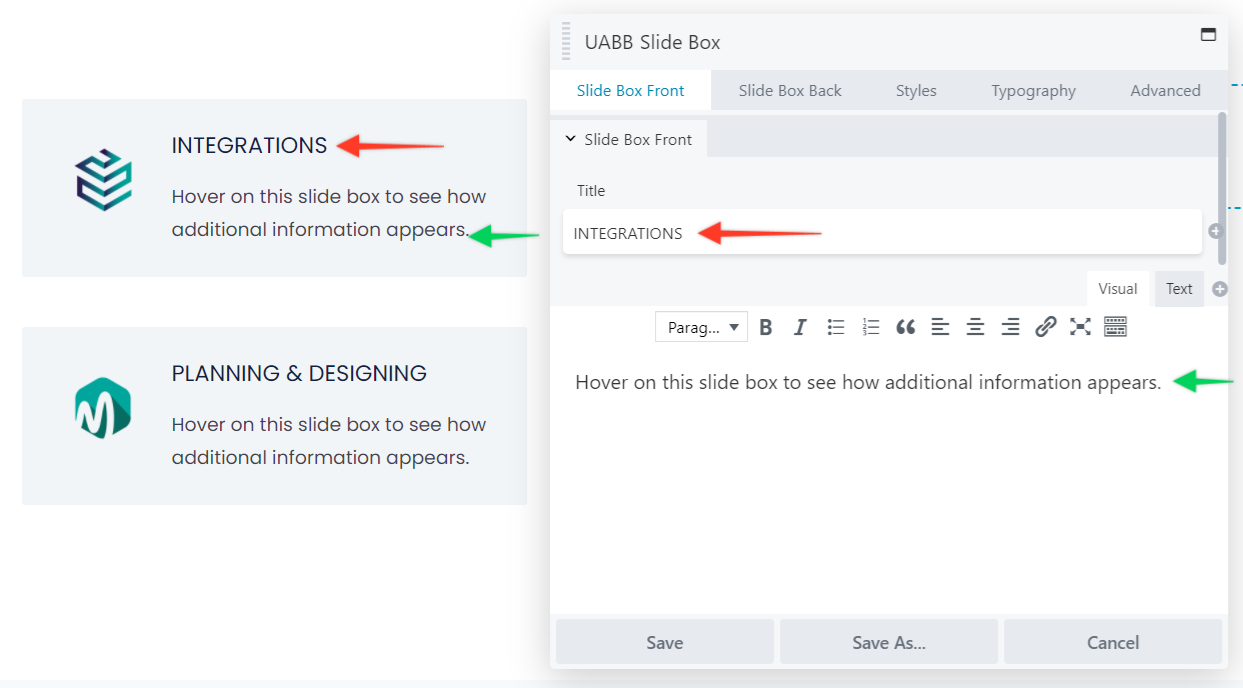Viewport: 1243px width, 688px height.
Task: Insert a link with the chain icon
Action: point(1045,327)
